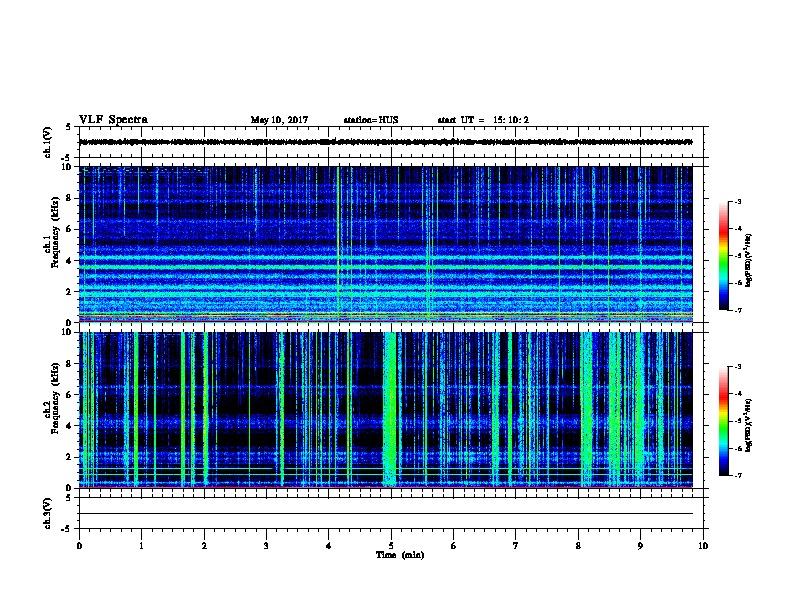The width and height of the screenshot is (792, 612).
Task: Click the ch.1 frequency axis "6" tick label
Action: 69,229
